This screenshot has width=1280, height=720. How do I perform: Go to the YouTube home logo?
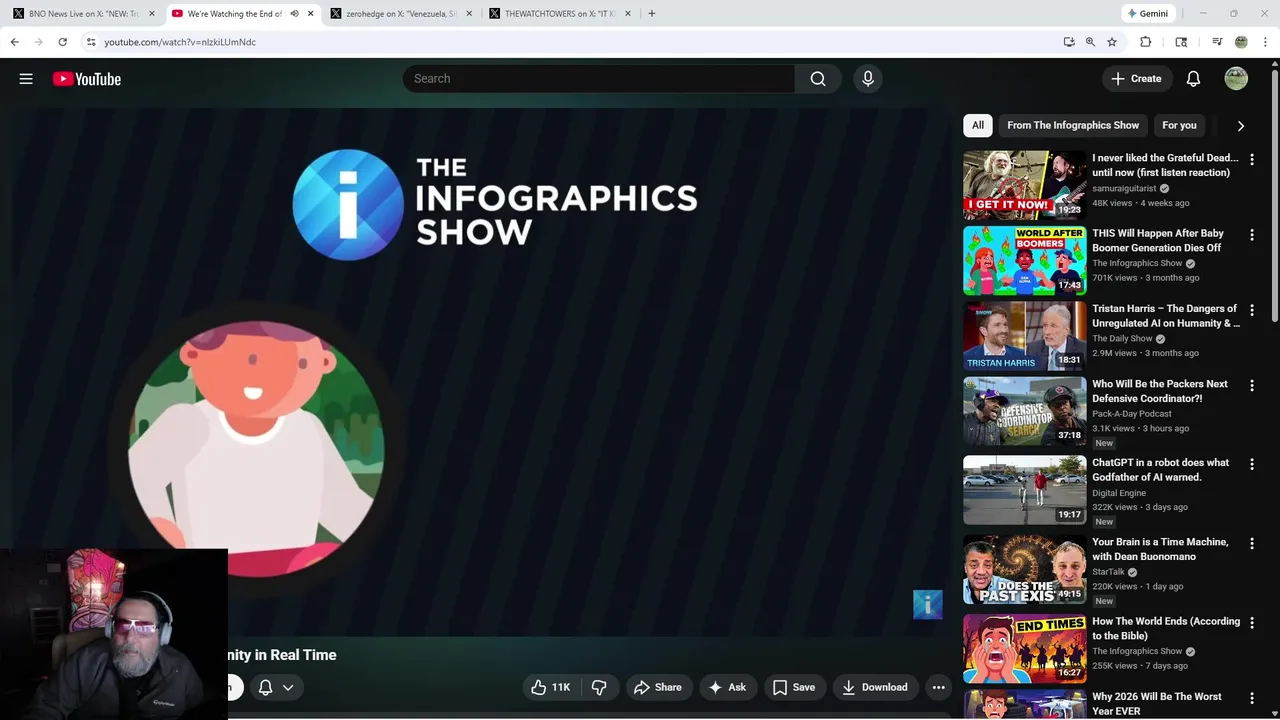87,79
